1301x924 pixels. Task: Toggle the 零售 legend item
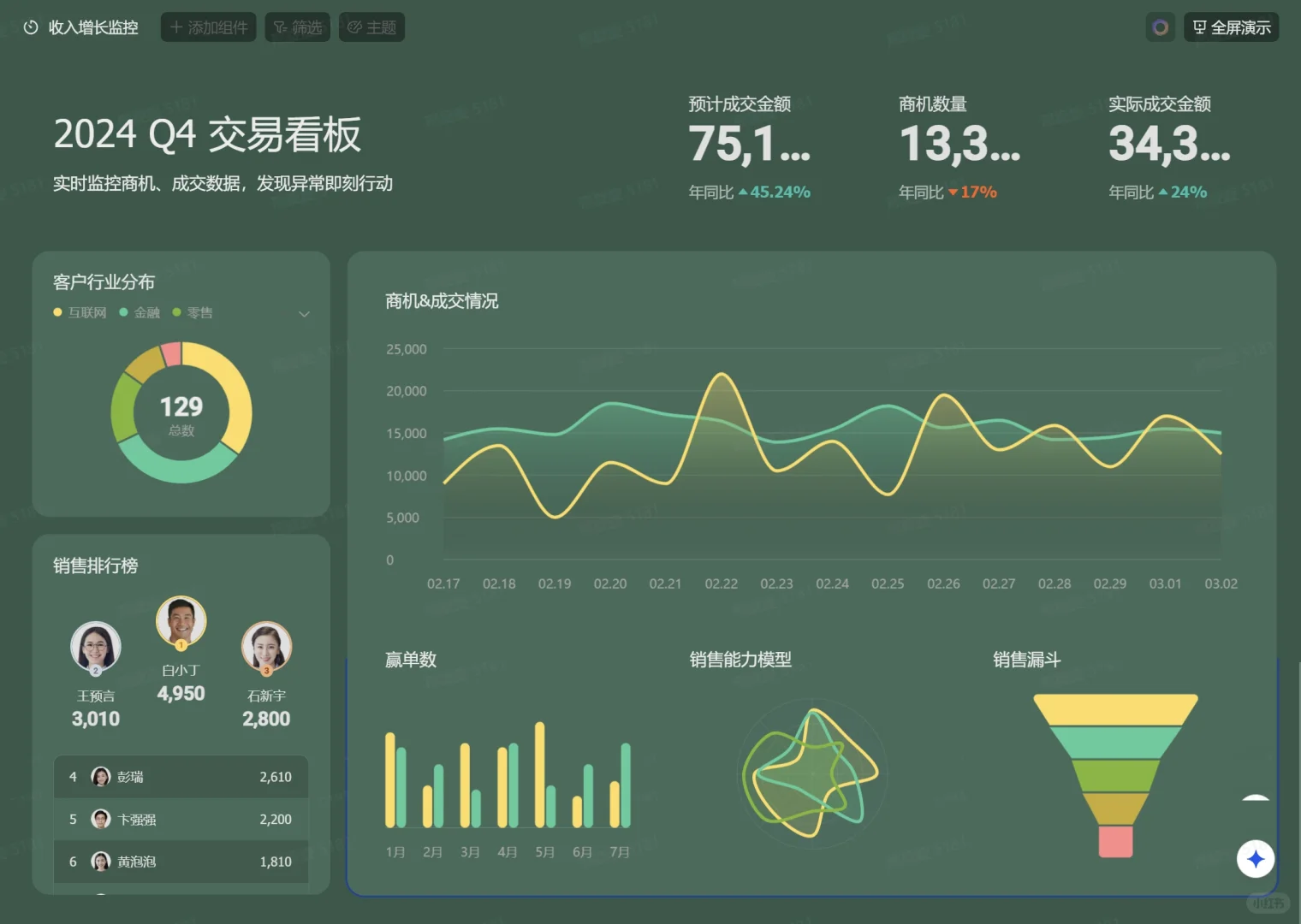[x=193, y=313]
